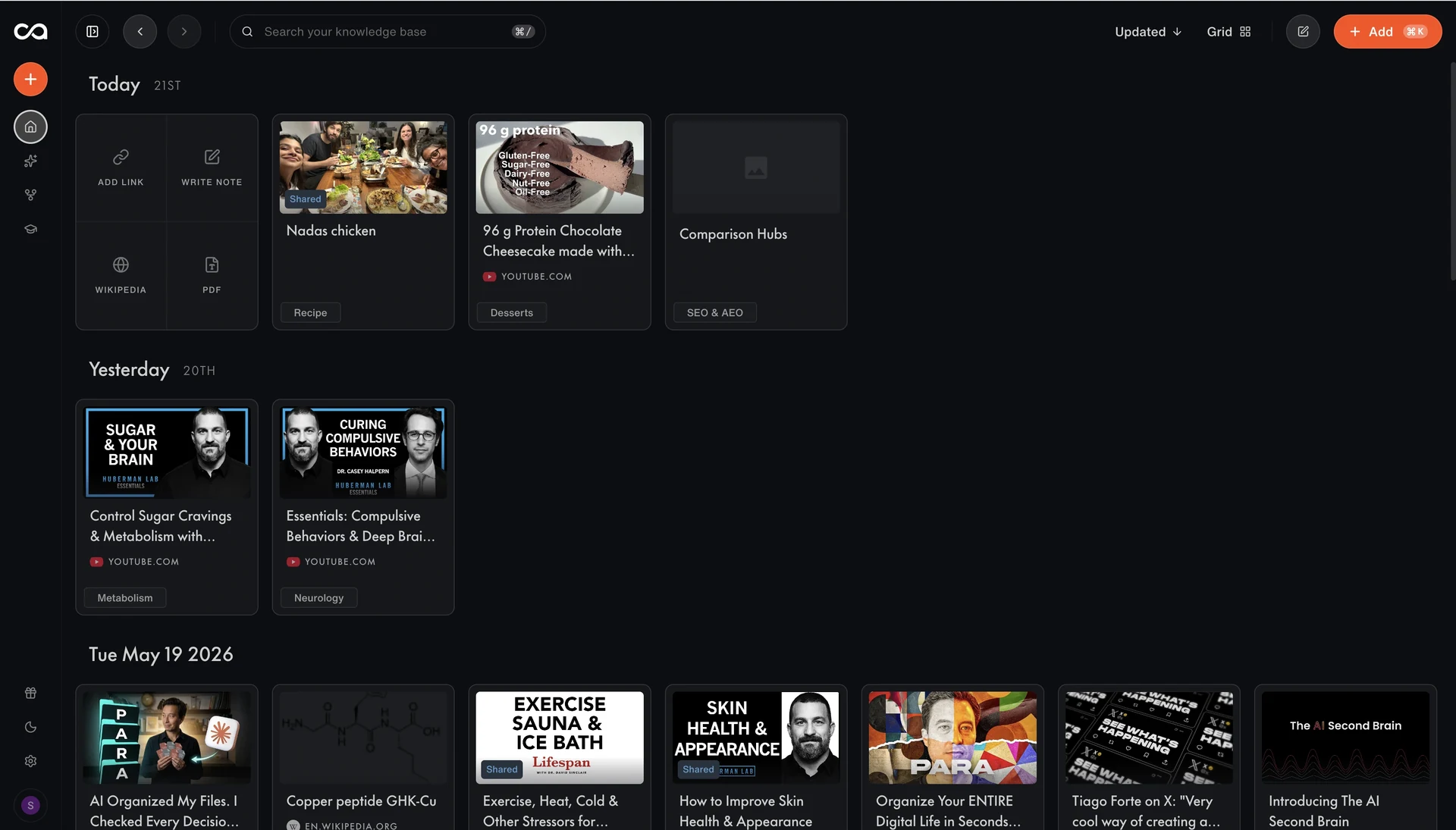Open the Curing Compulsive Behaviors thumbnail
Screen dimensions: 1456x830
(x=363, y=453)
